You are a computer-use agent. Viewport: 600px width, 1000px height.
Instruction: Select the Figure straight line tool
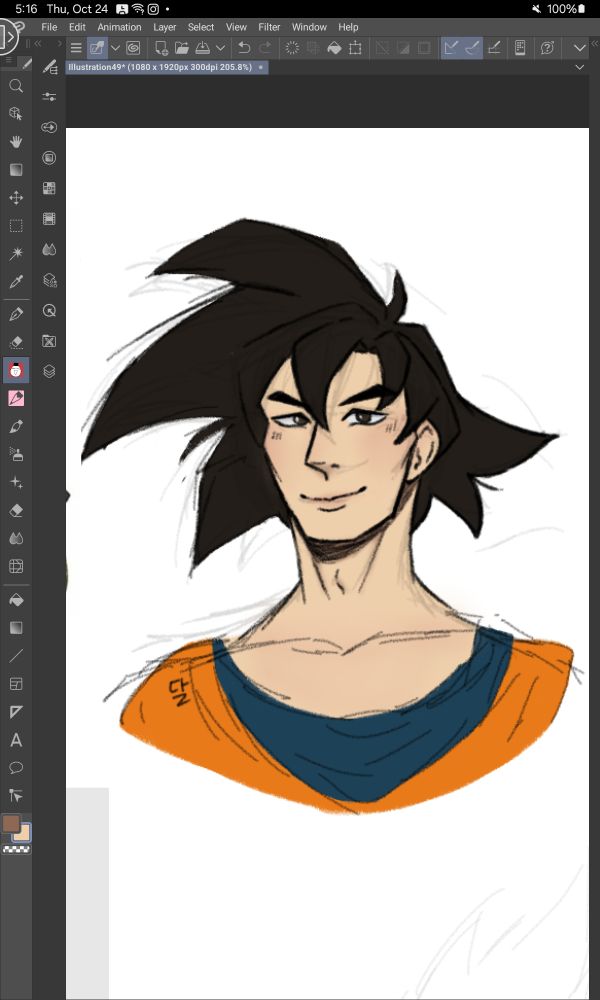pos(16,656)
